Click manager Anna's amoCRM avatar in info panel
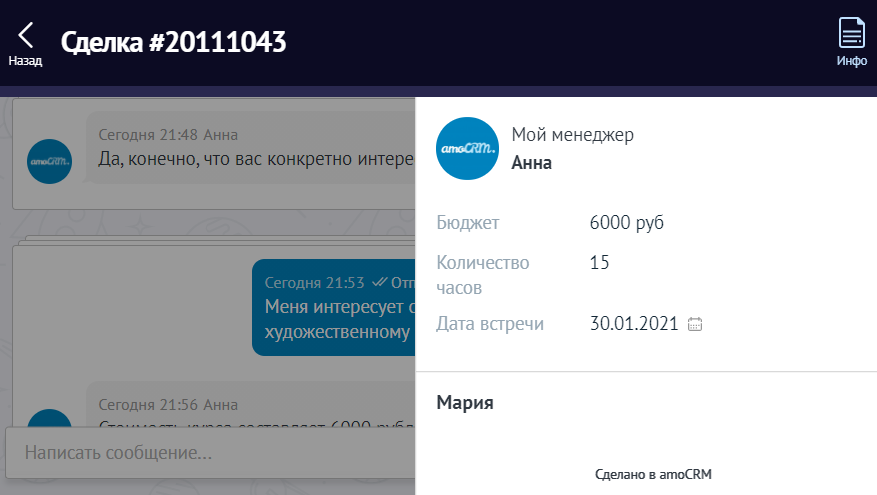Screen dimensions: 877x495 click(468, 149)
